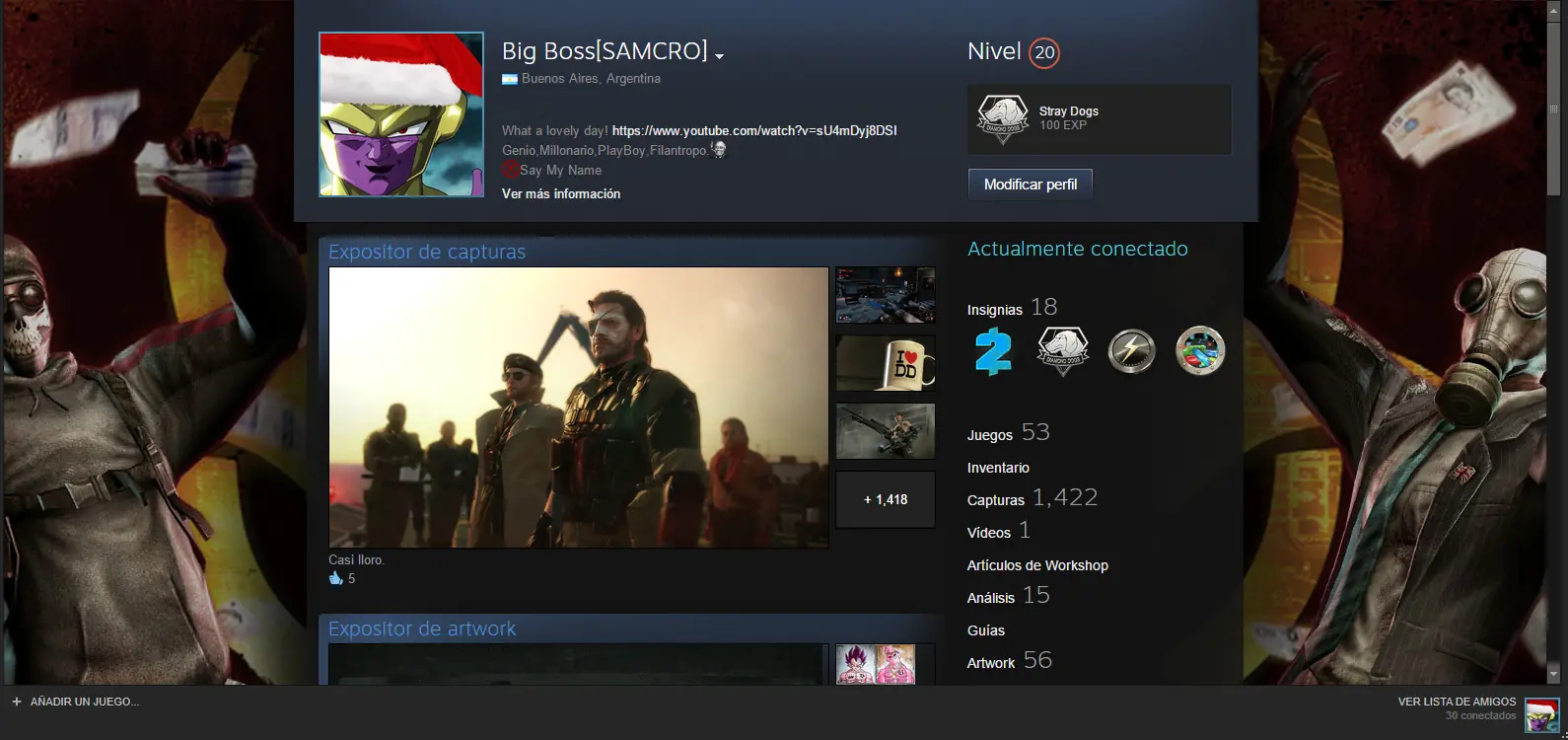The width and height of the screenshot is (1568, 740).
Task: Click the Expositor de artwork header
Action: 422,629
